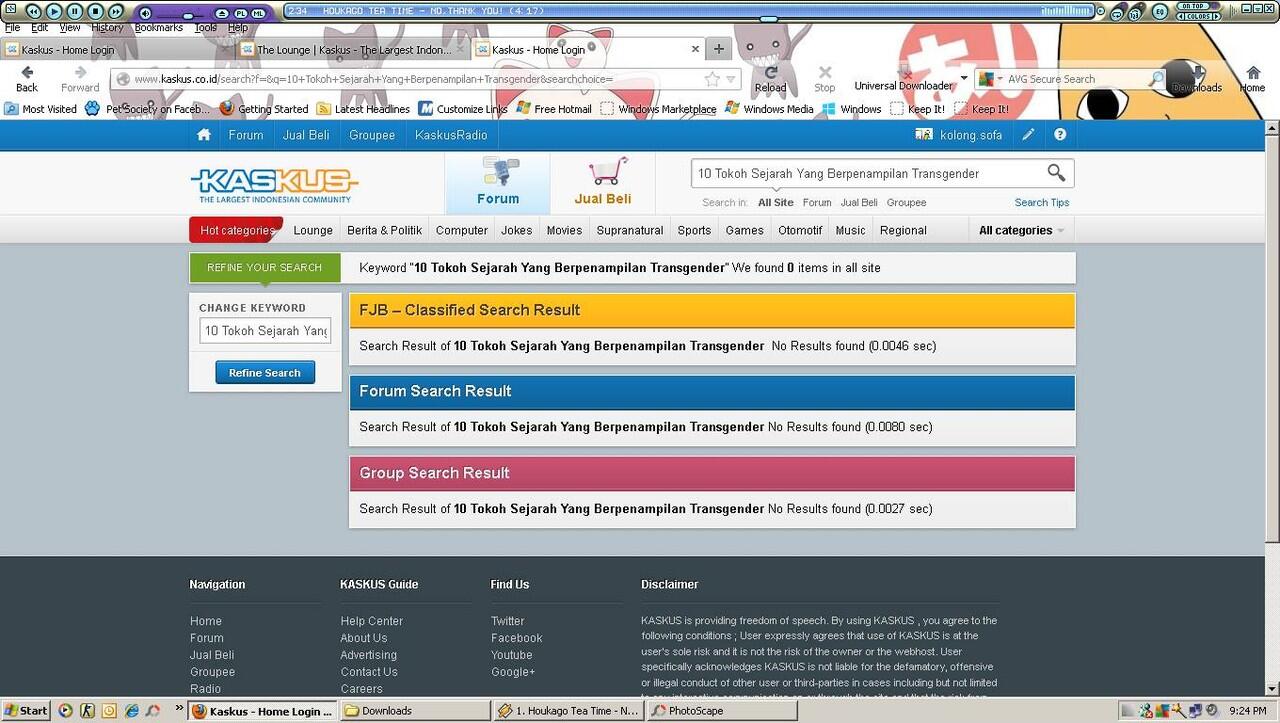Viewport: 1280px width, 723px height.
Task: Select the Groupee search-in option
Action: click(906, 202)
